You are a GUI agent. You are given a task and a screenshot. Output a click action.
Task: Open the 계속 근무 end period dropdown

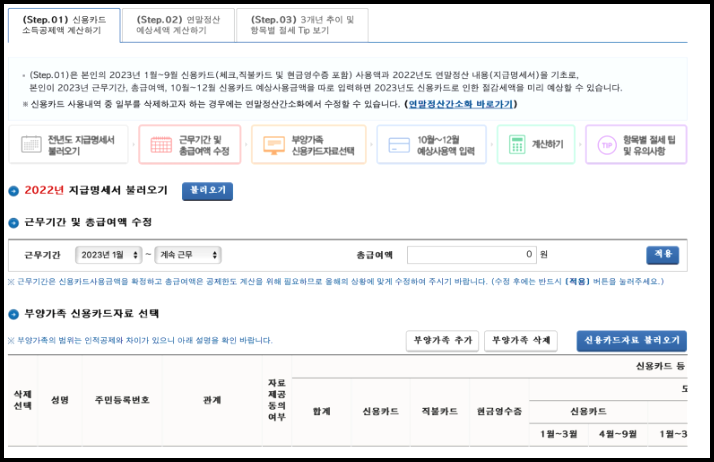[x=188, y=255]
